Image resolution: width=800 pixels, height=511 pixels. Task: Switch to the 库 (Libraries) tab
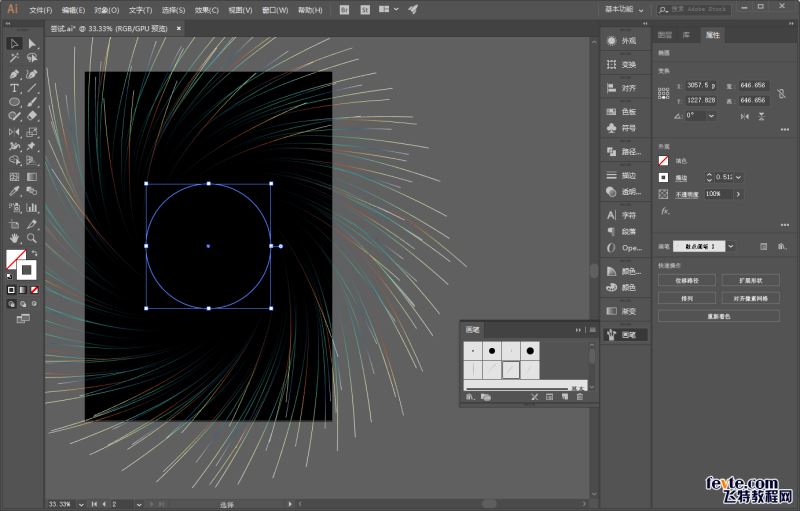[x=687, y=35]
